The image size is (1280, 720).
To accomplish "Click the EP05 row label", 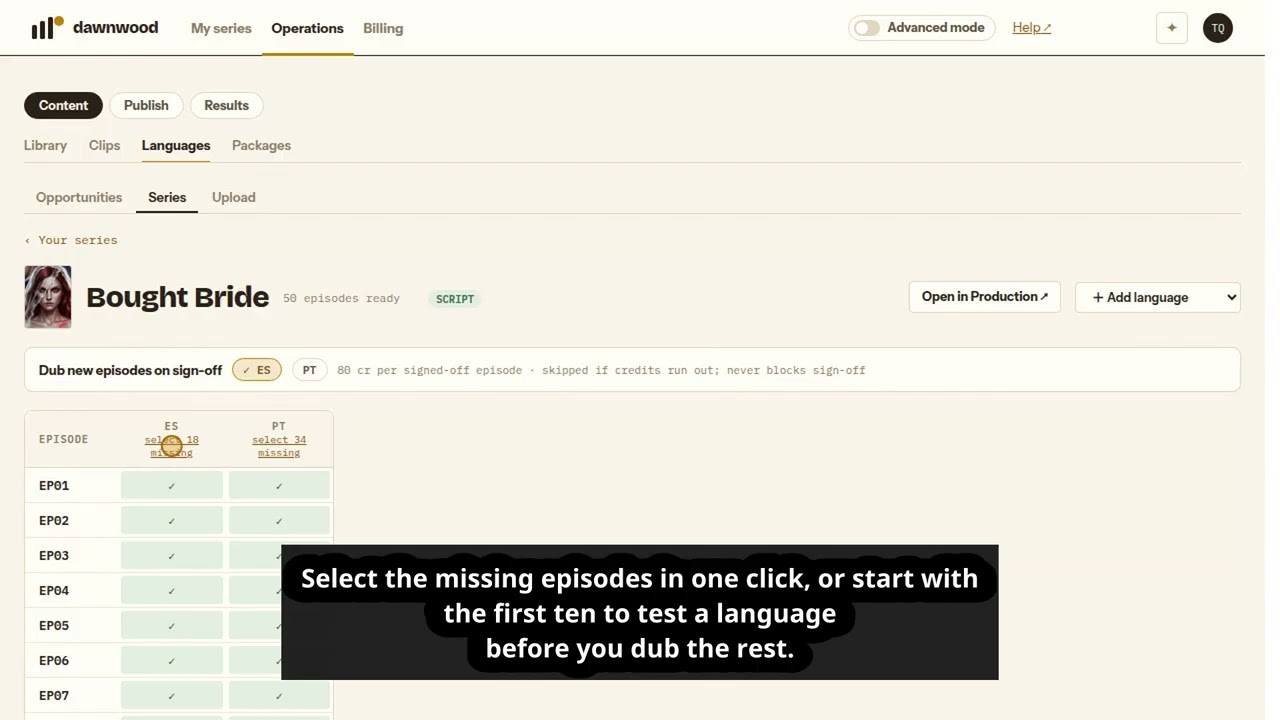I will pos(54,625).
